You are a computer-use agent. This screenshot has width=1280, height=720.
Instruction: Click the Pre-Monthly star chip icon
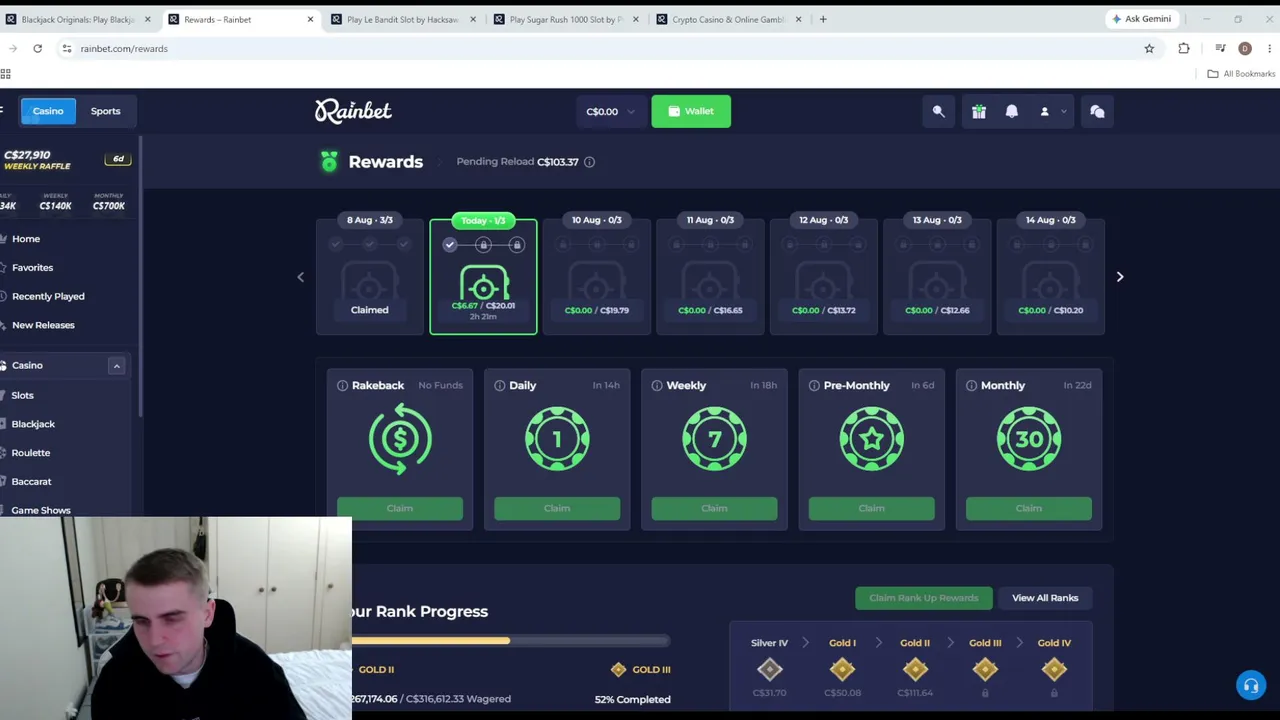[x=871, y=438]
